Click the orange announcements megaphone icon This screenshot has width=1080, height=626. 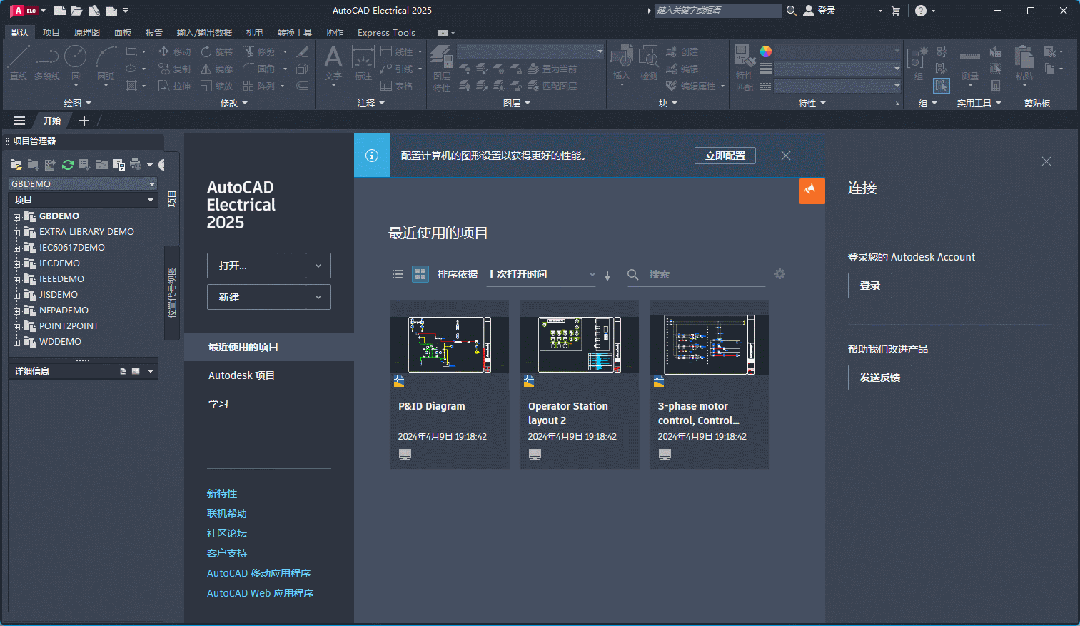pos(811,190)
